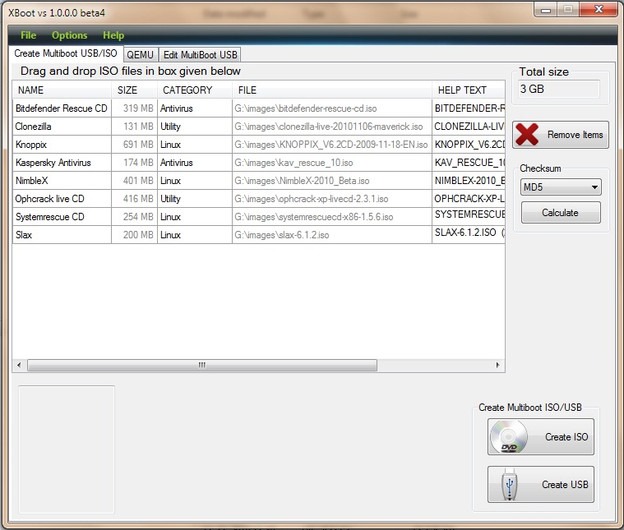
Task: Open the File menu
Action: coord(28,35)
